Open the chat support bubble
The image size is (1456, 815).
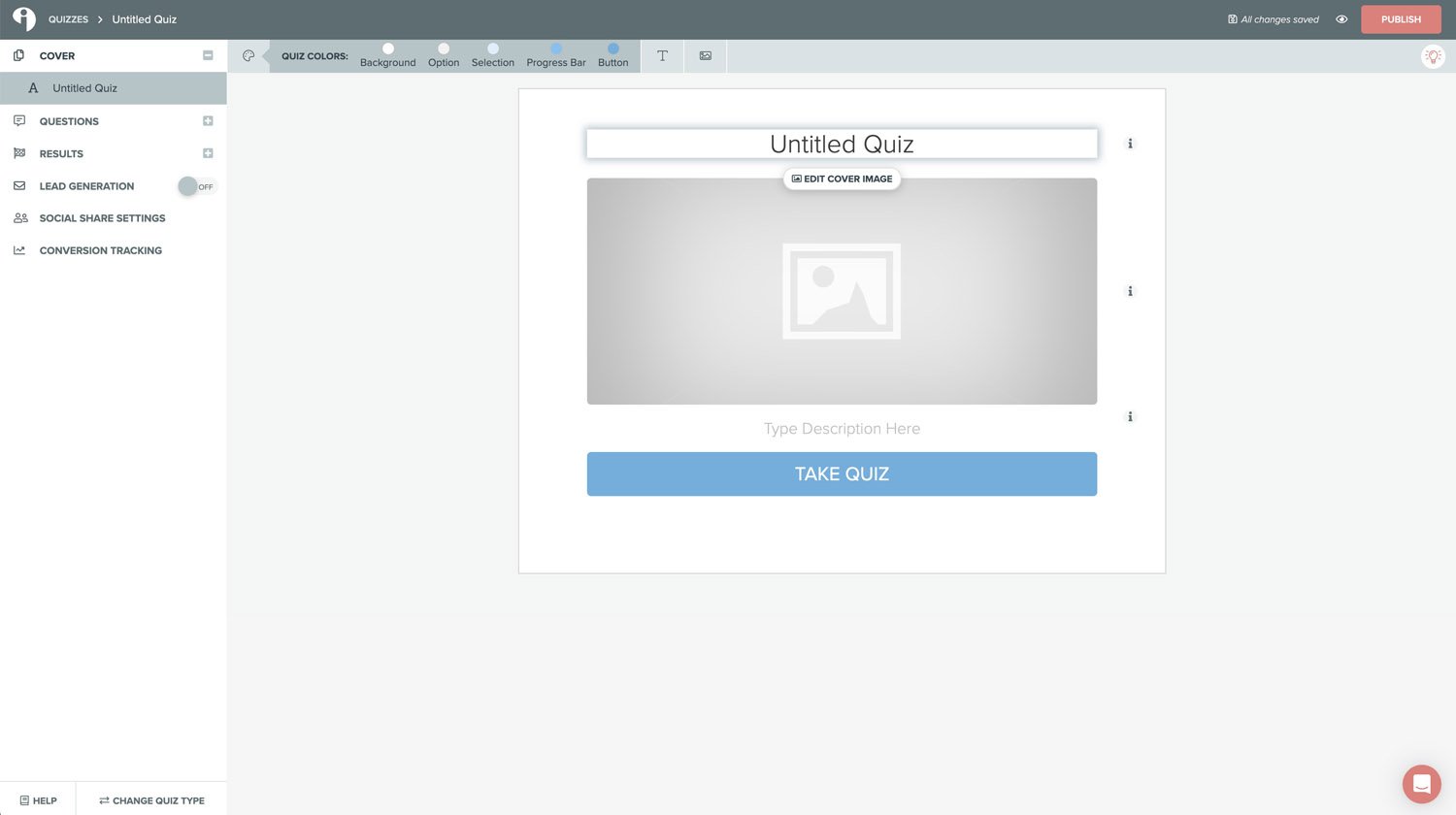(1421, 784)
